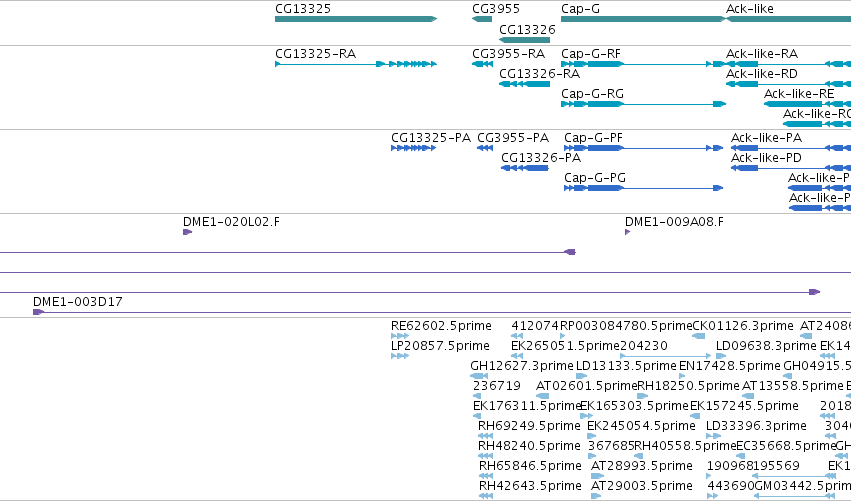Select the Cap-G-RG transcript glyph

click(x=643, y=104)
